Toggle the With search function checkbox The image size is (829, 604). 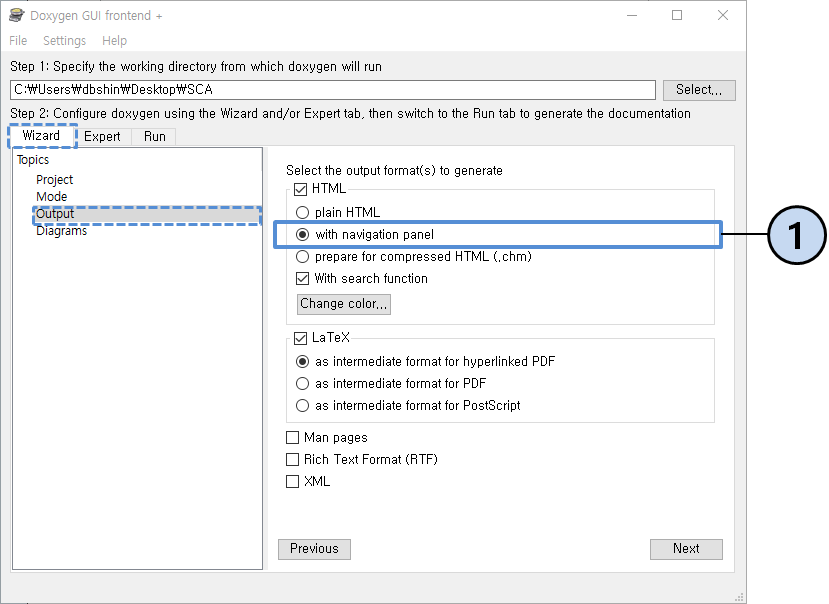click(x=302, y=278)
